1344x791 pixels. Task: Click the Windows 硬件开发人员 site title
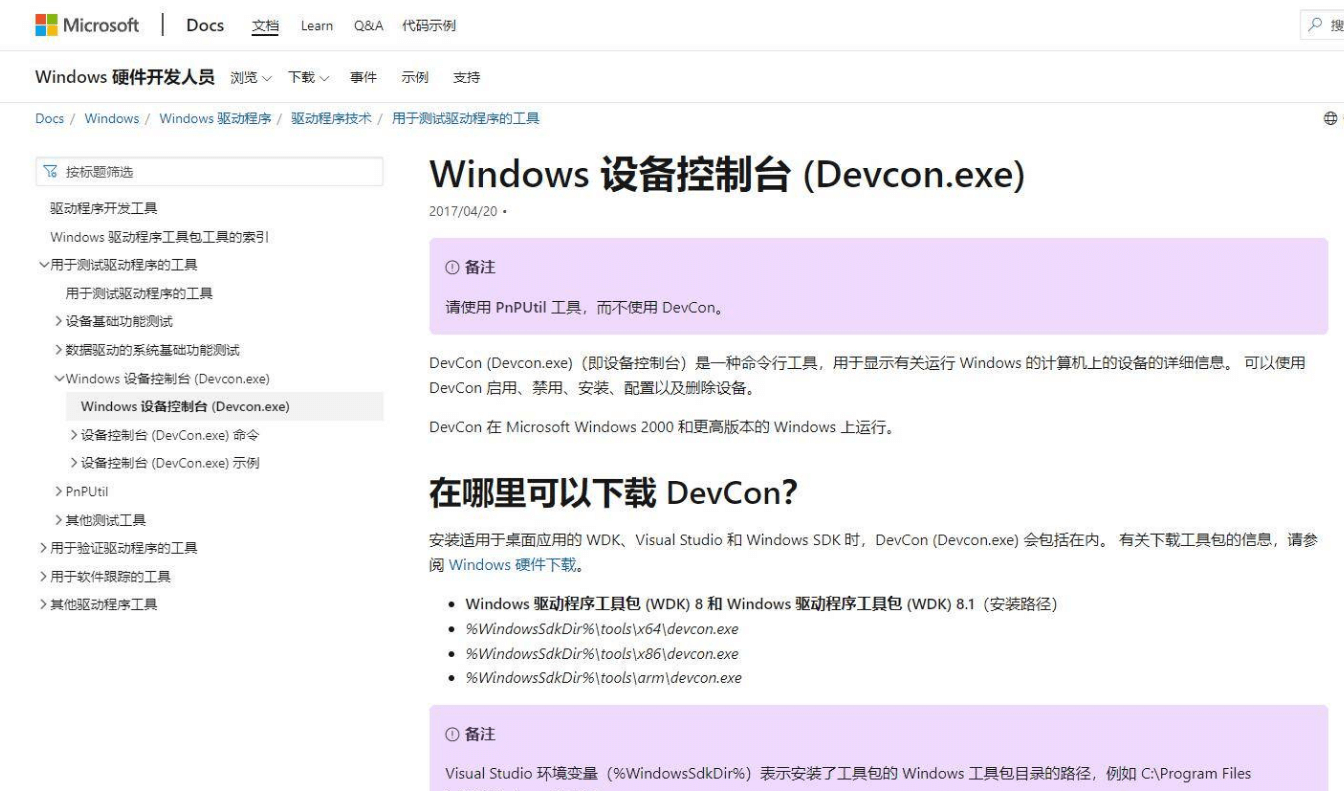pos(125,77)
